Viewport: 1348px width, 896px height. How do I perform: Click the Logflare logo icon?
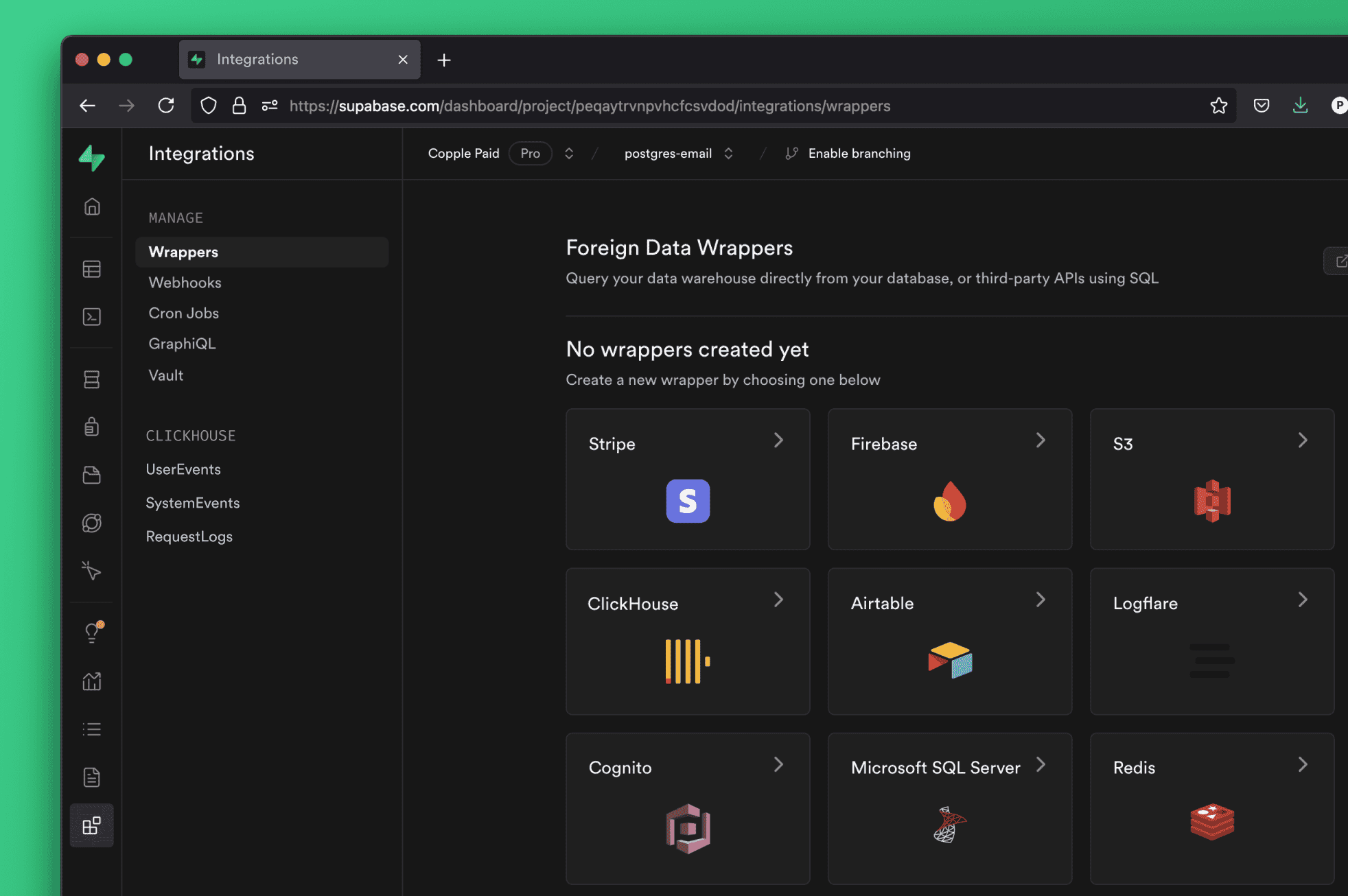(1212, 661)
